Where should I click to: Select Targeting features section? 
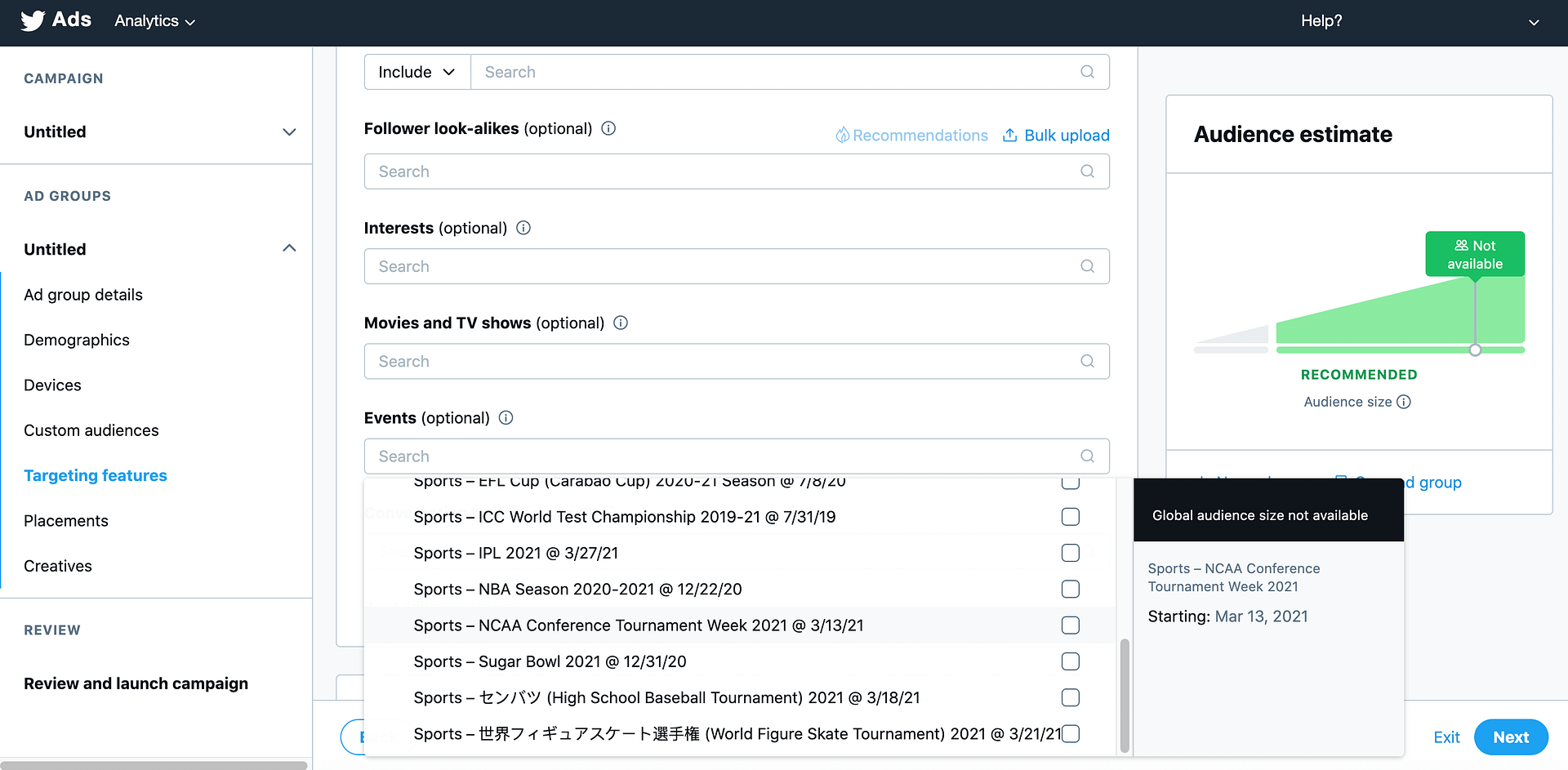pyautogui.click(x=96, y=475)
